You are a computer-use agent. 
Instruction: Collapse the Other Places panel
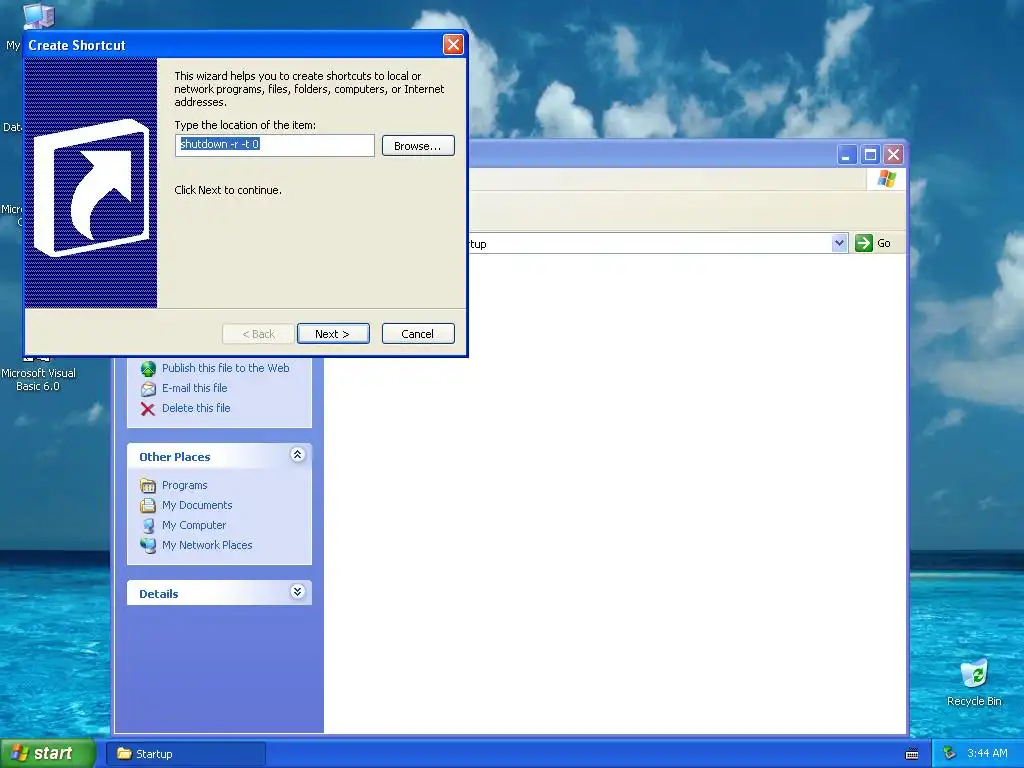[297, 455]
